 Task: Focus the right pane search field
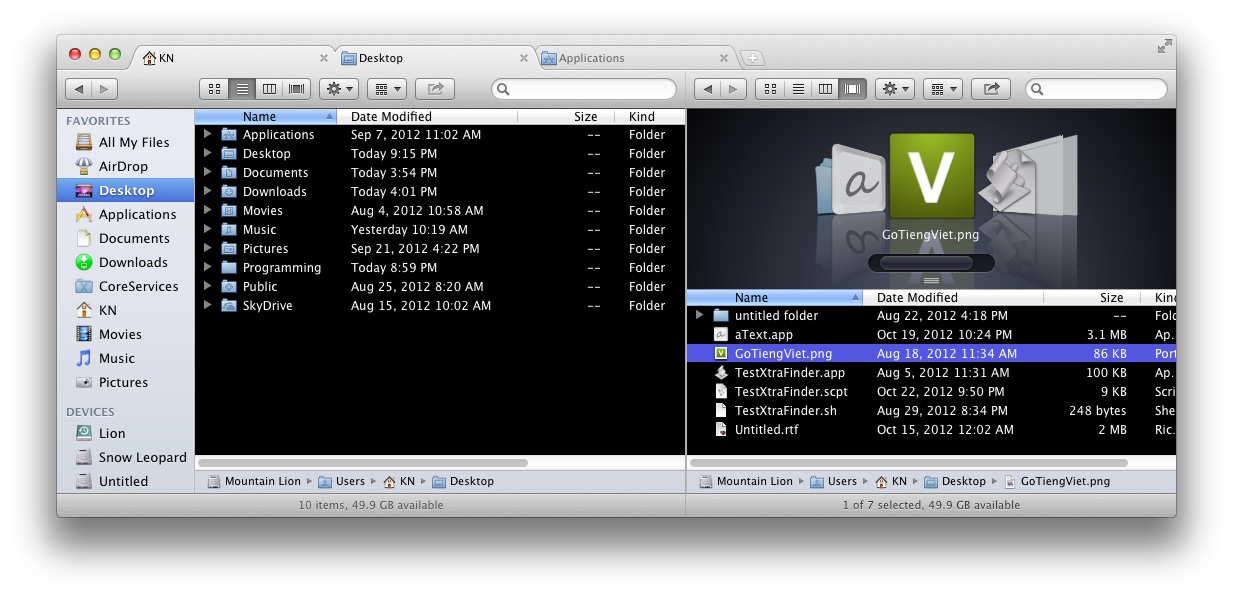pos(1097,89)
